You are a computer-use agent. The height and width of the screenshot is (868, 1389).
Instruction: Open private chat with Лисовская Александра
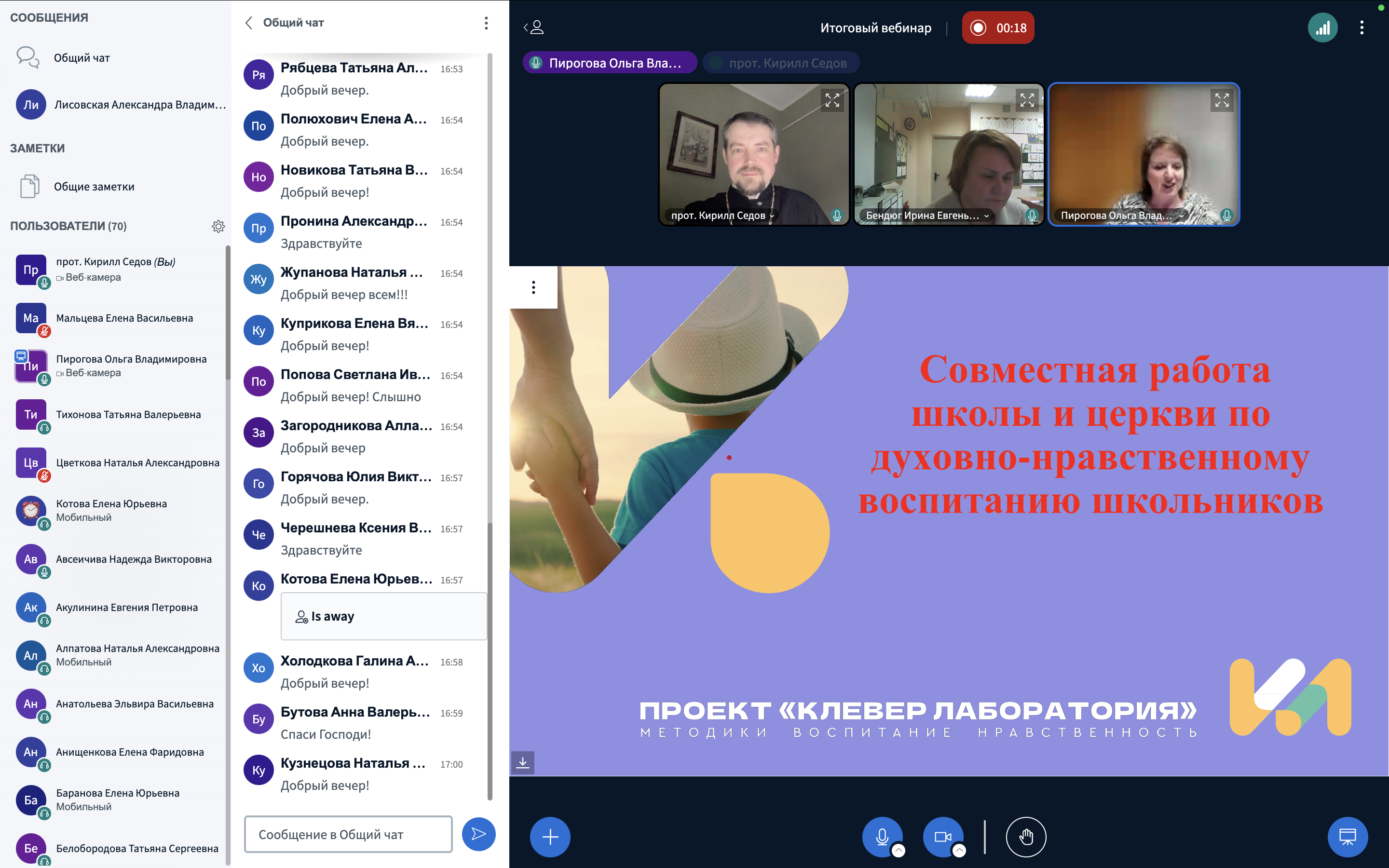click(139, 105)
